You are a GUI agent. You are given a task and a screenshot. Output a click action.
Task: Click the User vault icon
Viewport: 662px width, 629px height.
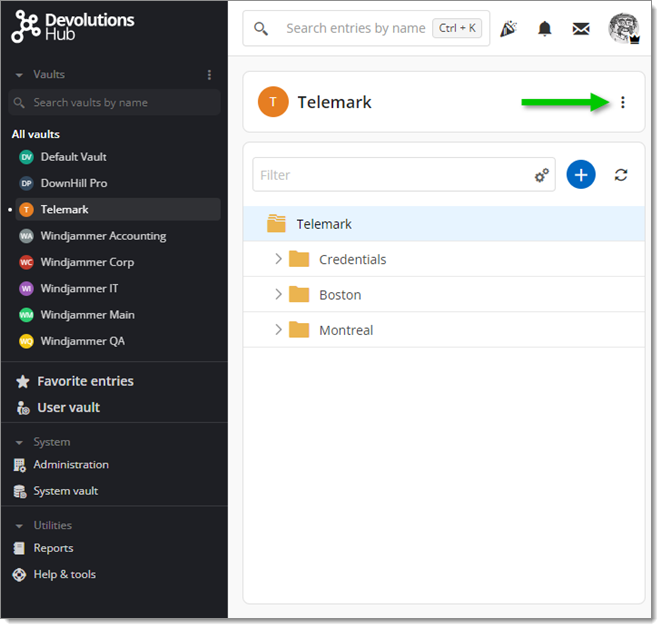(x=23, y=408)
